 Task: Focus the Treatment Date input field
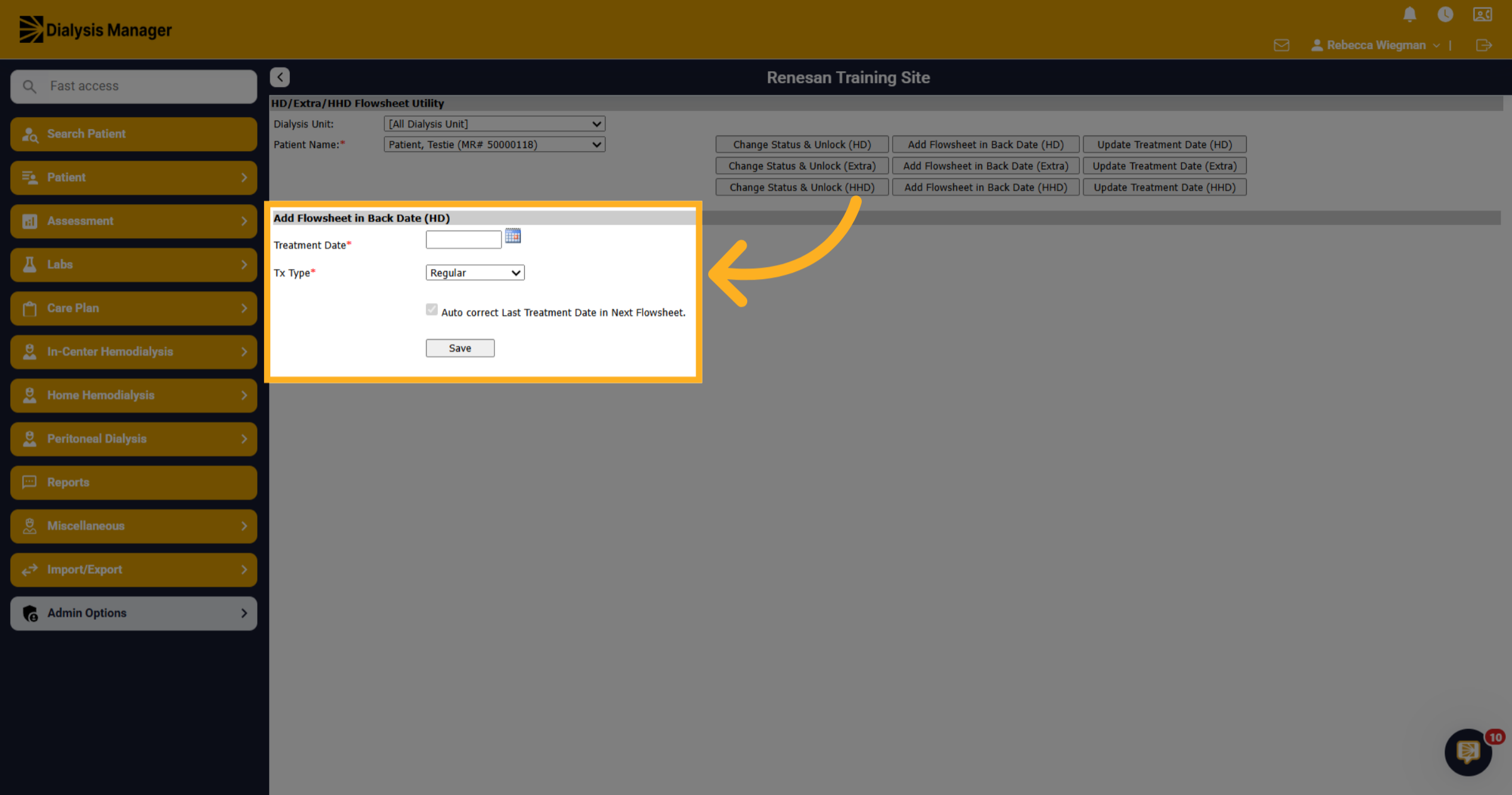464,239
